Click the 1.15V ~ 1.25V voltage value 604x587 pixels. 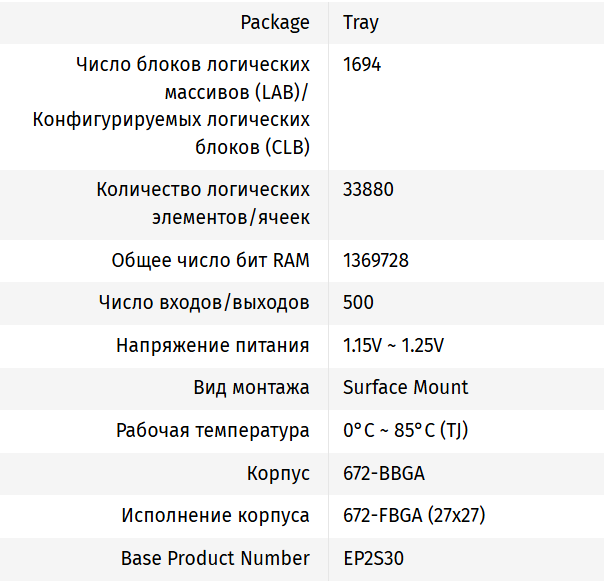point(393,345)
